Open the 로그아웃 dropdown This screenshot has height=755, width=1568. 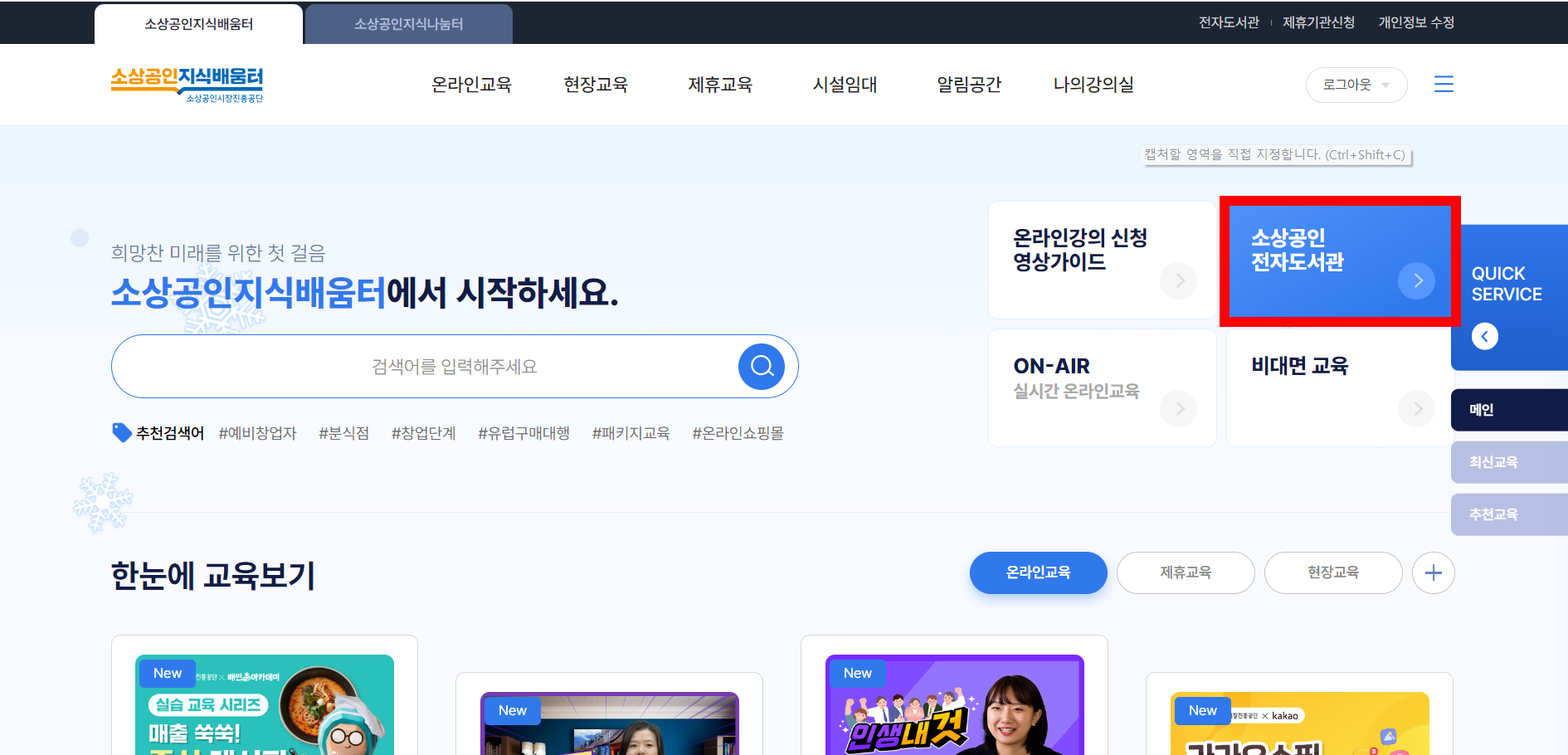1356,84
